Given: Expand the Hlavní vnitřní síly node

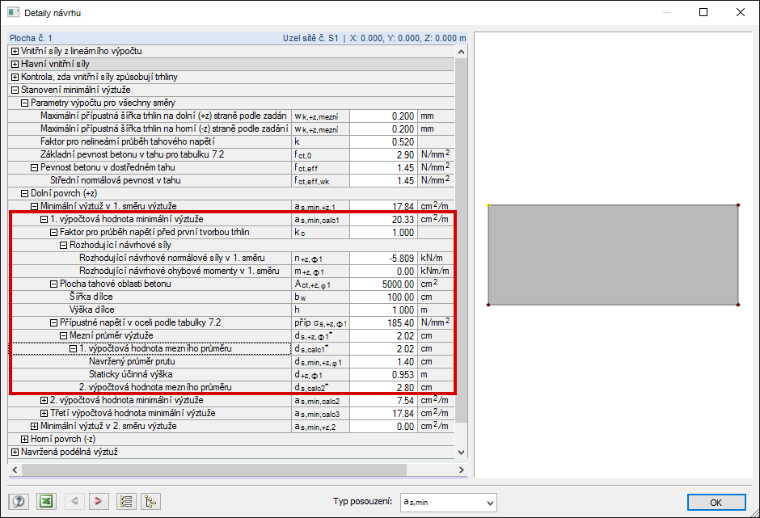Looking at the screenshot, I should click(x=15, y=64).
